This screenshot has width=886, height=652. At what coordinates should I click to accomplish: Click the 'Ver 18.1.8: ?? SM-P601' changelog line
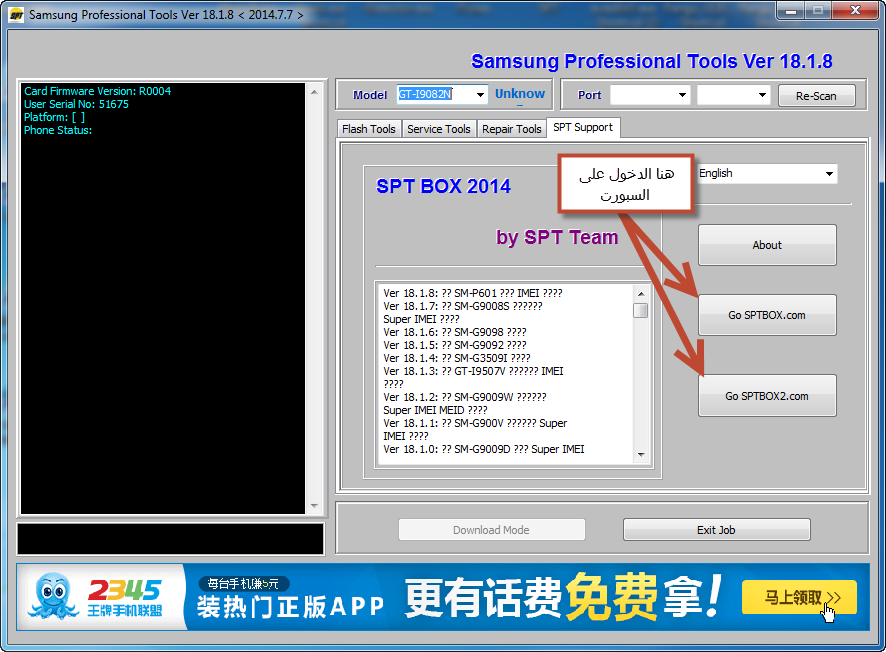[472, 293]
